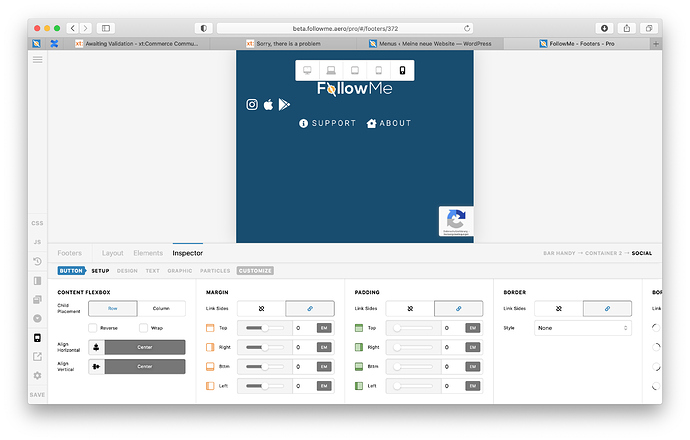This screenshot has width=690, height=440.
Task: Open the Safari downloads button
Action: 604,28
